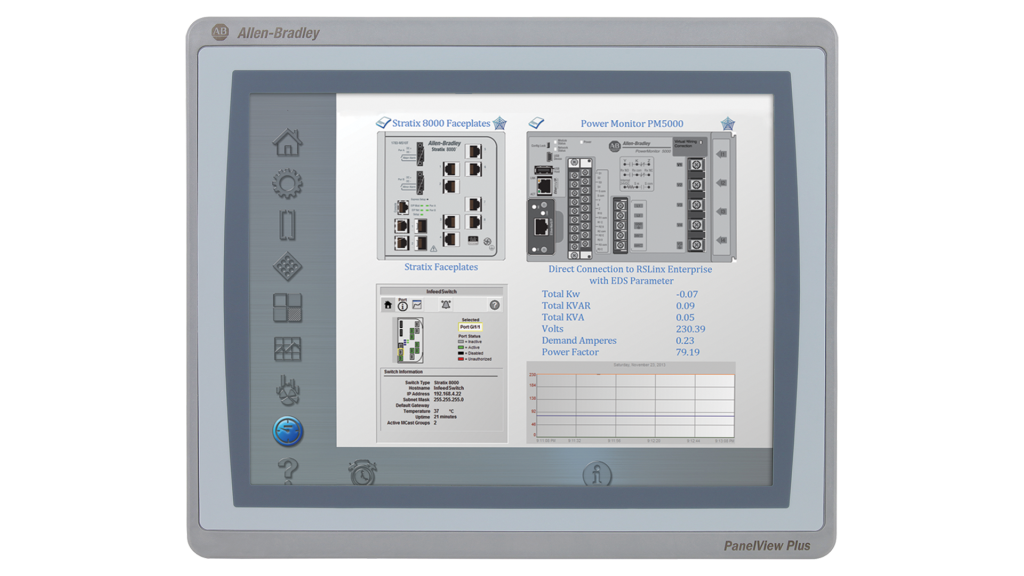The height and width of the screenshot is (576, 1024).
Task: Click the Switch Information heading
Action: (x=403, y=372)
